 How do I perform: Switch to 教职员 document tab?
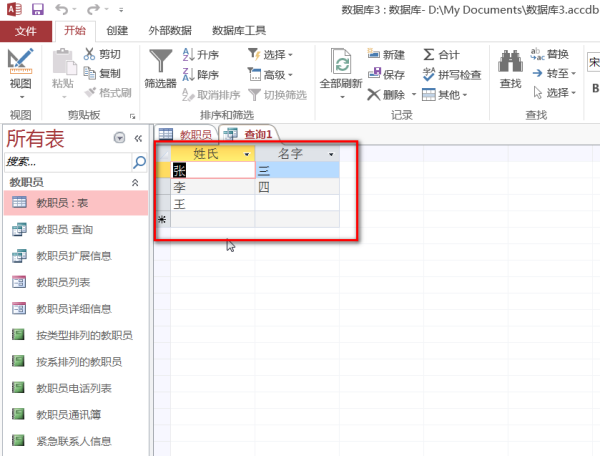(186, 134)
